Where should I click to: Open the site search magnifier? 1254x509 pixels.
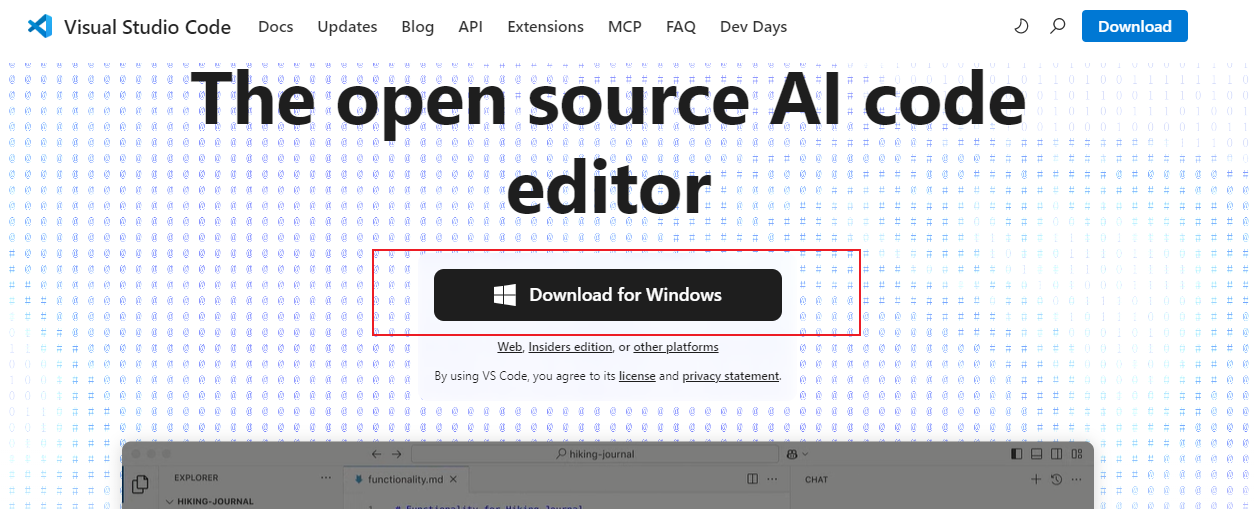1057,26
